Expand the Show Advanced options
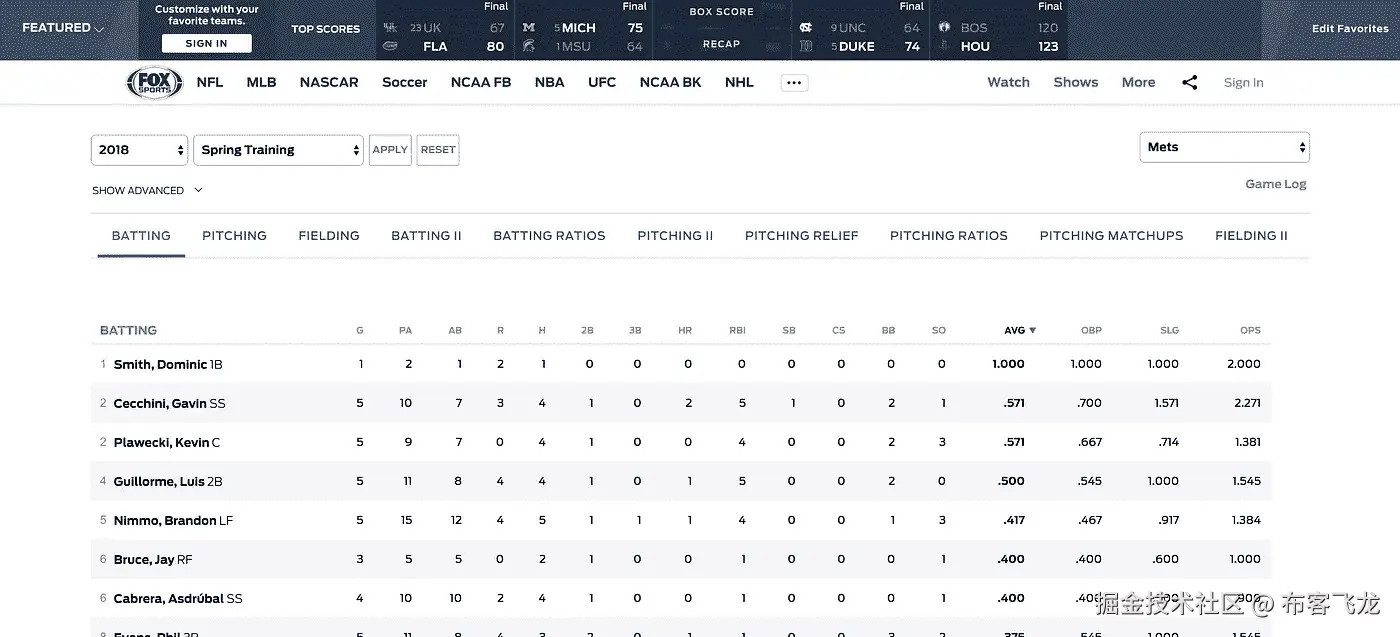Image resolution: width=1400 pixels, height=637 pixels. (147, 190)
